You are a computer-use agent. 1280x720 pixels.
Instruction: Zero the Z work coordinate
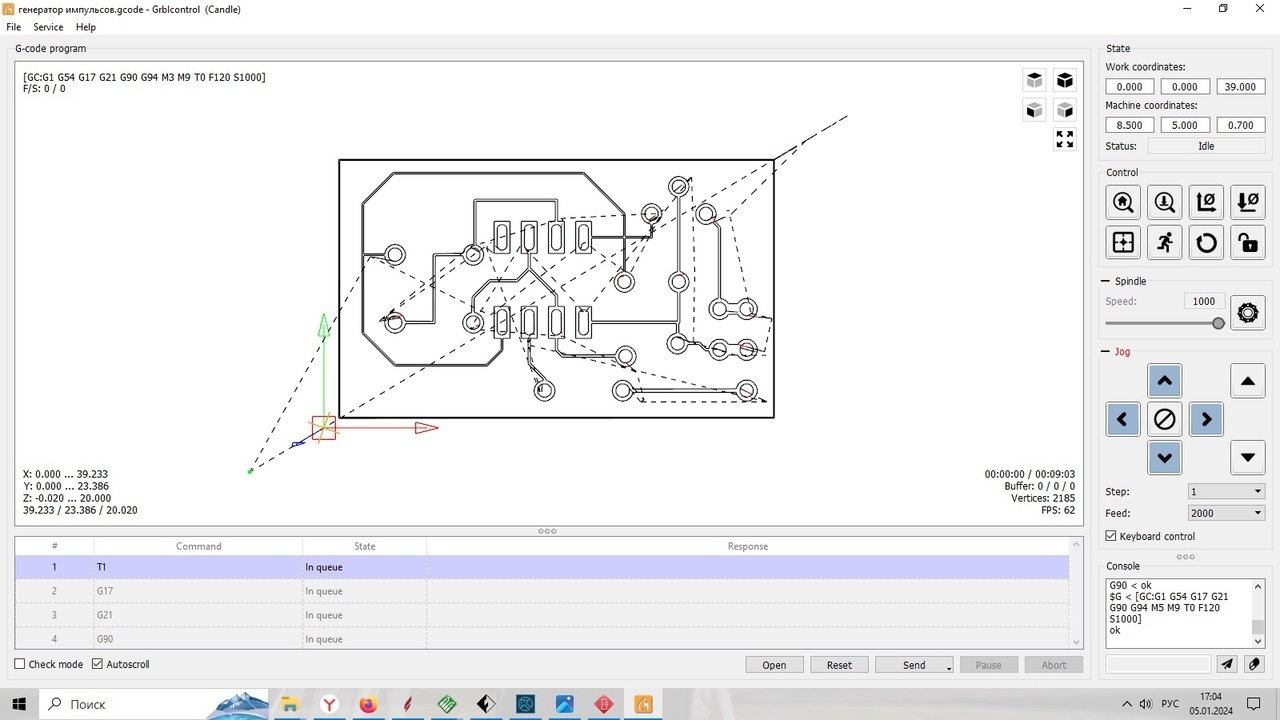coord(1247,203)
